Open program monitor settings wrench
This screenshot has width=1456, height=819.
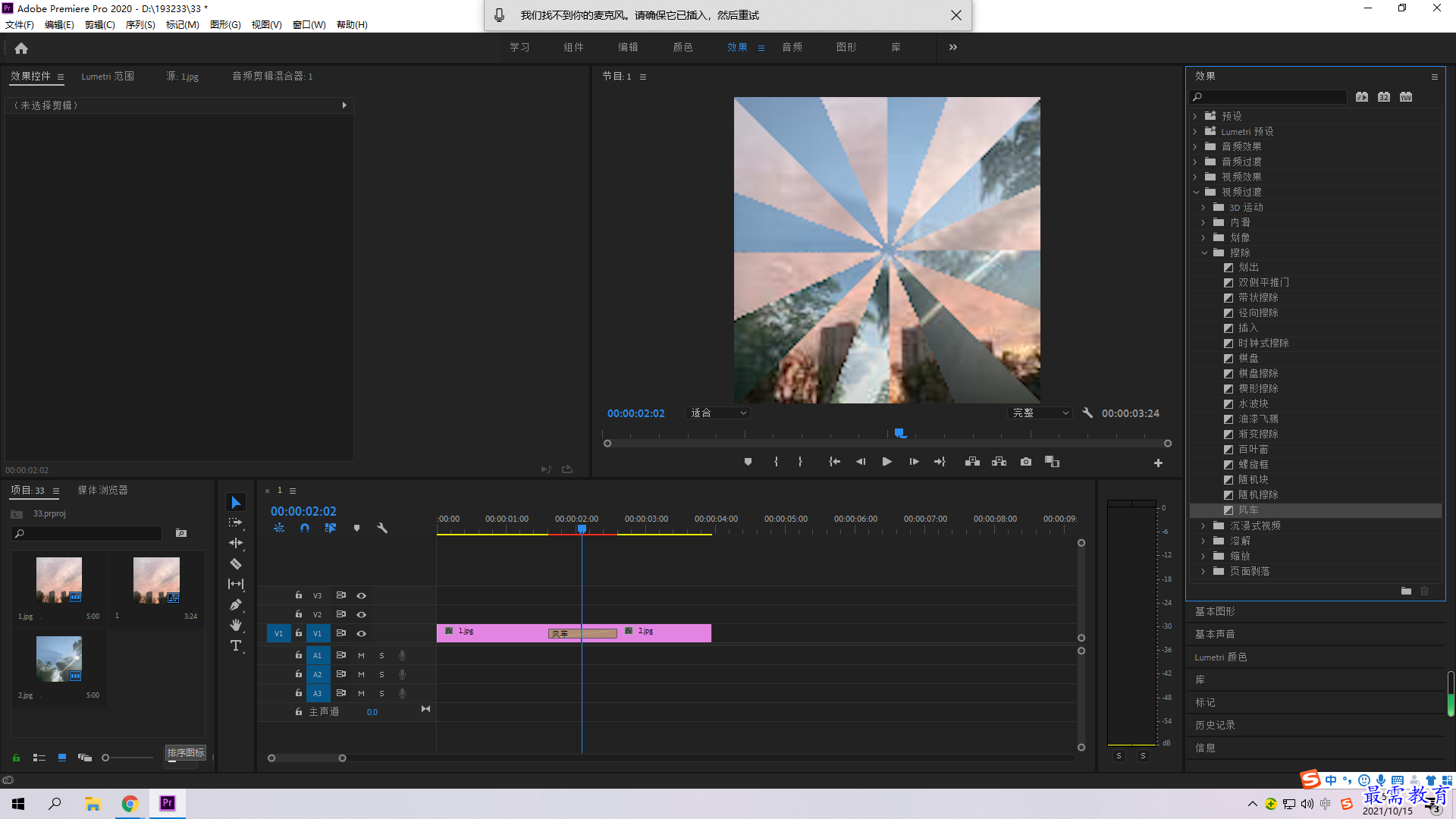pos(1087,413)
